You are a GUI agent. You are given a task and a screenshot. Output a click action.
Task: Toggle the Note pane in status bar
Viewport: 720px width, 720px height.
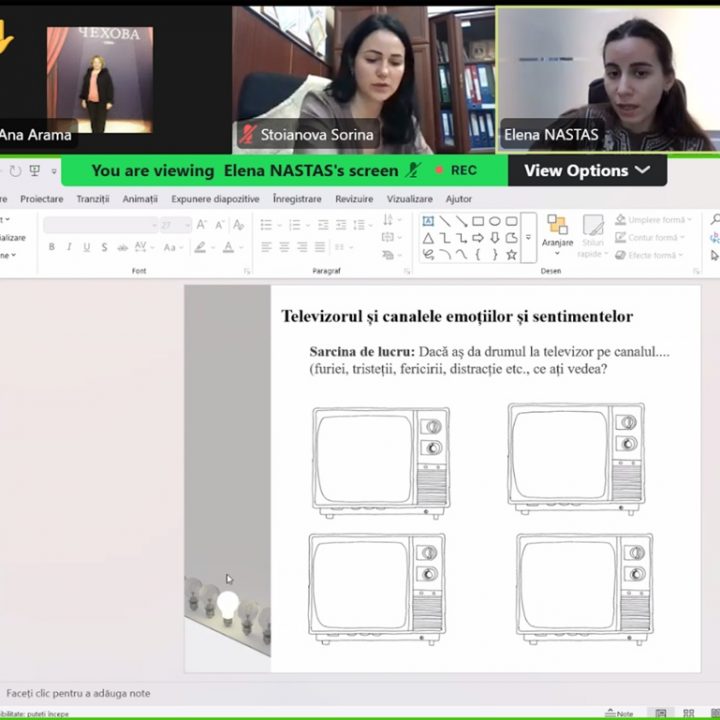coord(620,713)
